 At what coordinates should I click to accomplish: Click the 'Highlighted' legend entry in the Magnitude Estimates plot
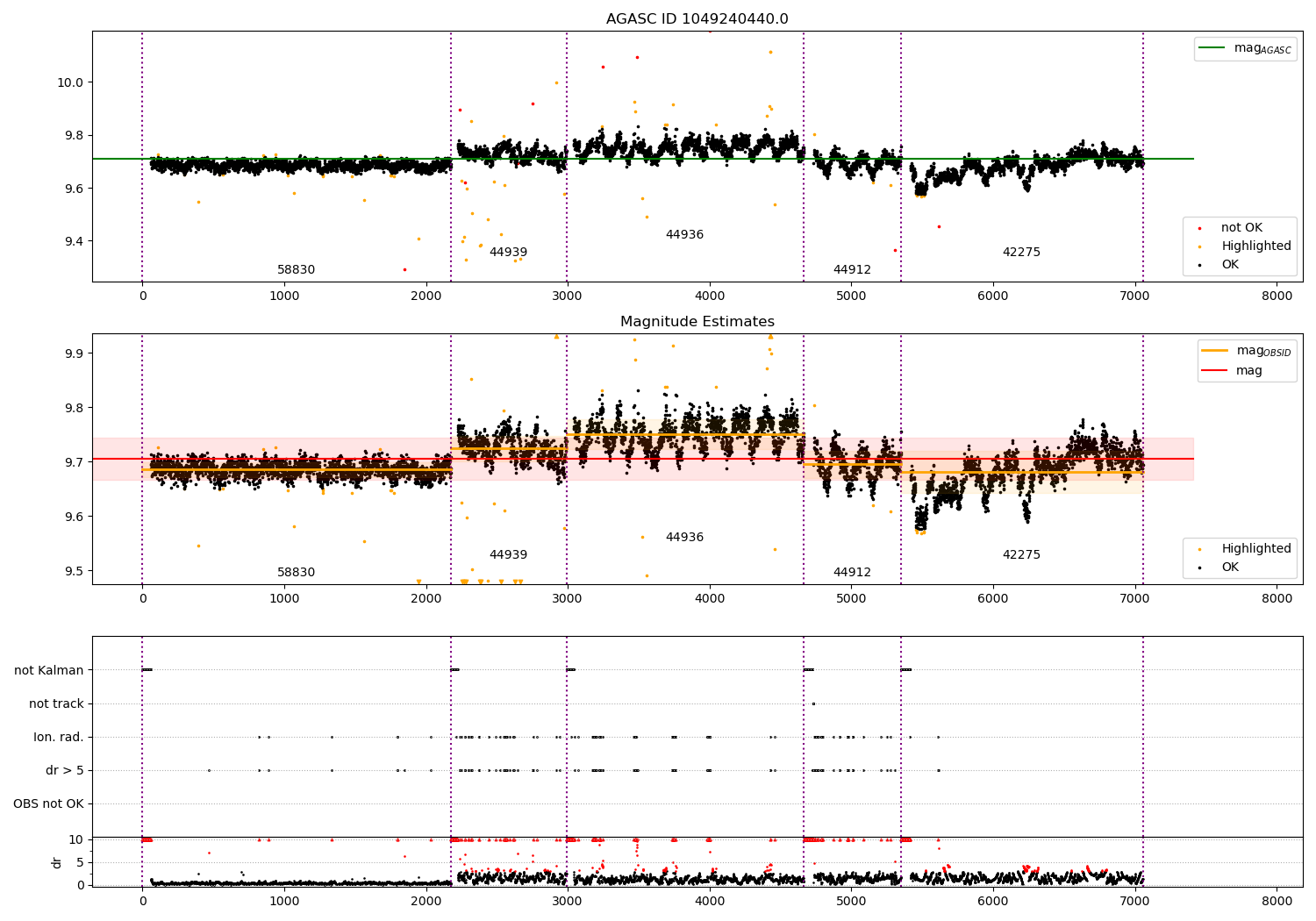pos(1256,549)
